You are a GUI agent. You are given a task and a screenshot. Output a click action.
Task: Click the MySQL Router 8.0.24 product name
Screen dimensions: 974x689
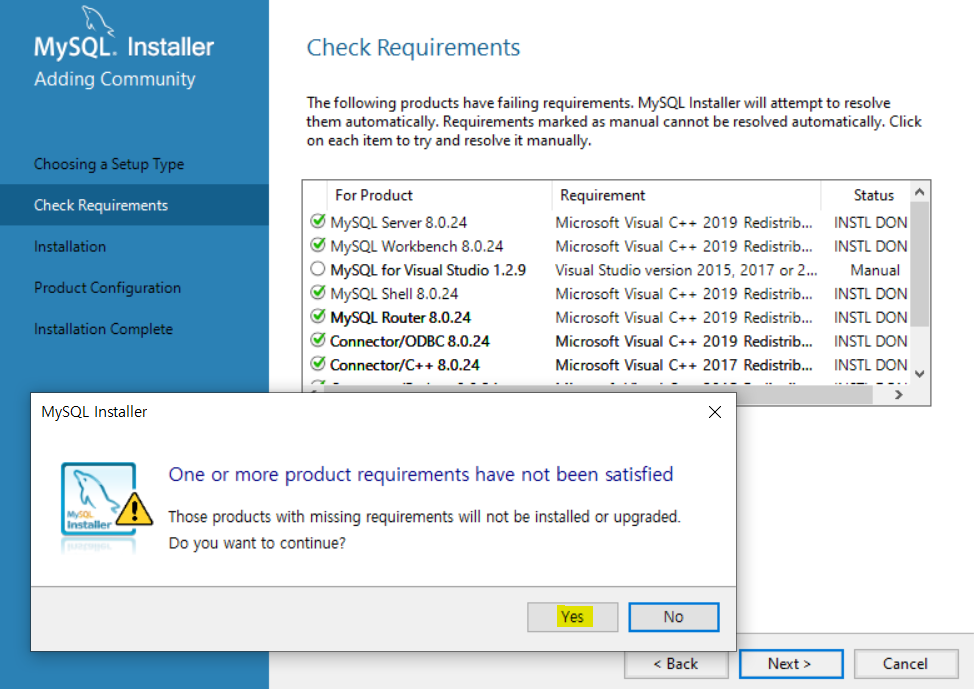(400, 317)
